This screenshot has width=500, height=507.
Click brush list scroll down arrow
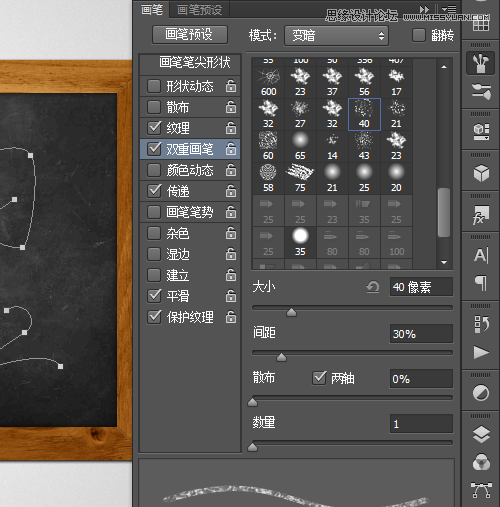[444, 263]
